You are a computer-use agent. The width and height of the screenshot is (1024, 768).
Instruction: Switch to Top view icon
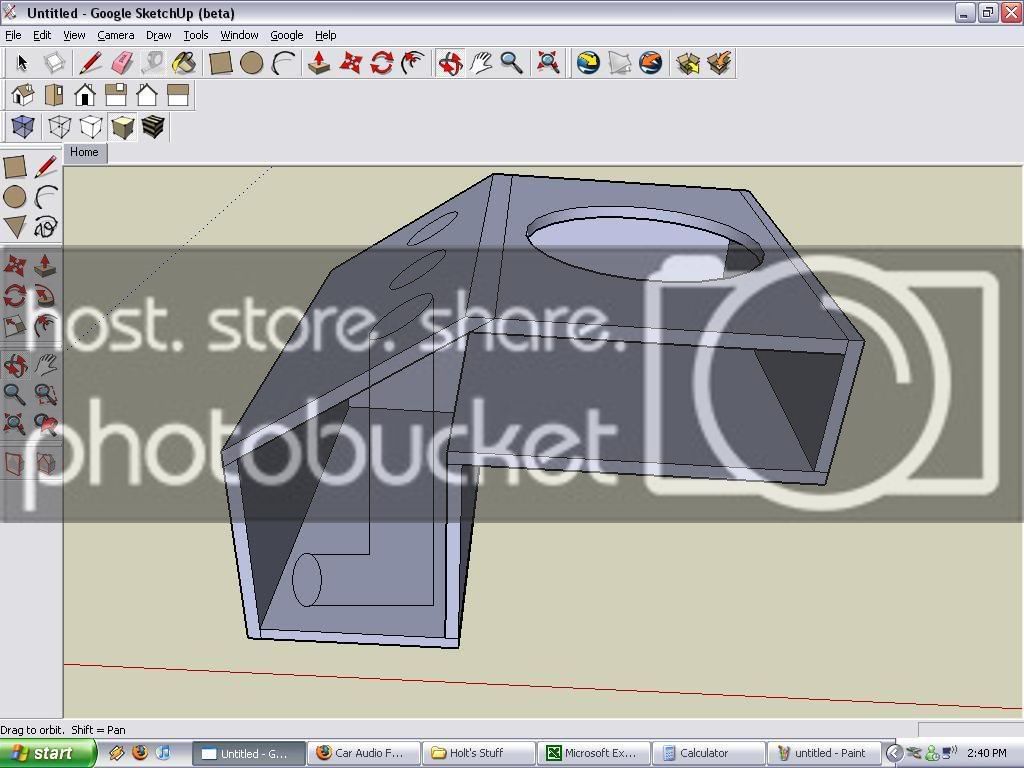click(54, 95)
